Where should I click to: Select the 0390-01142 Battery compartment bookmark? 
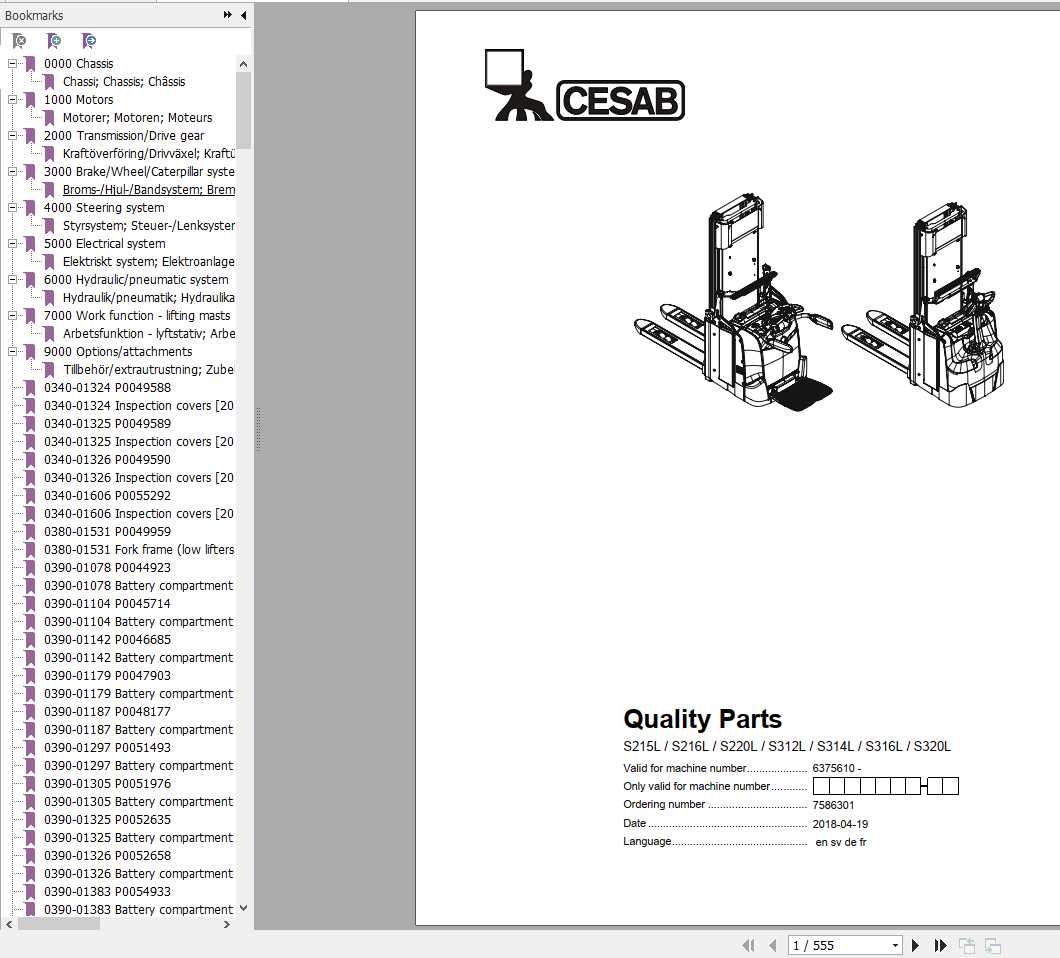(x=139, y=657)
